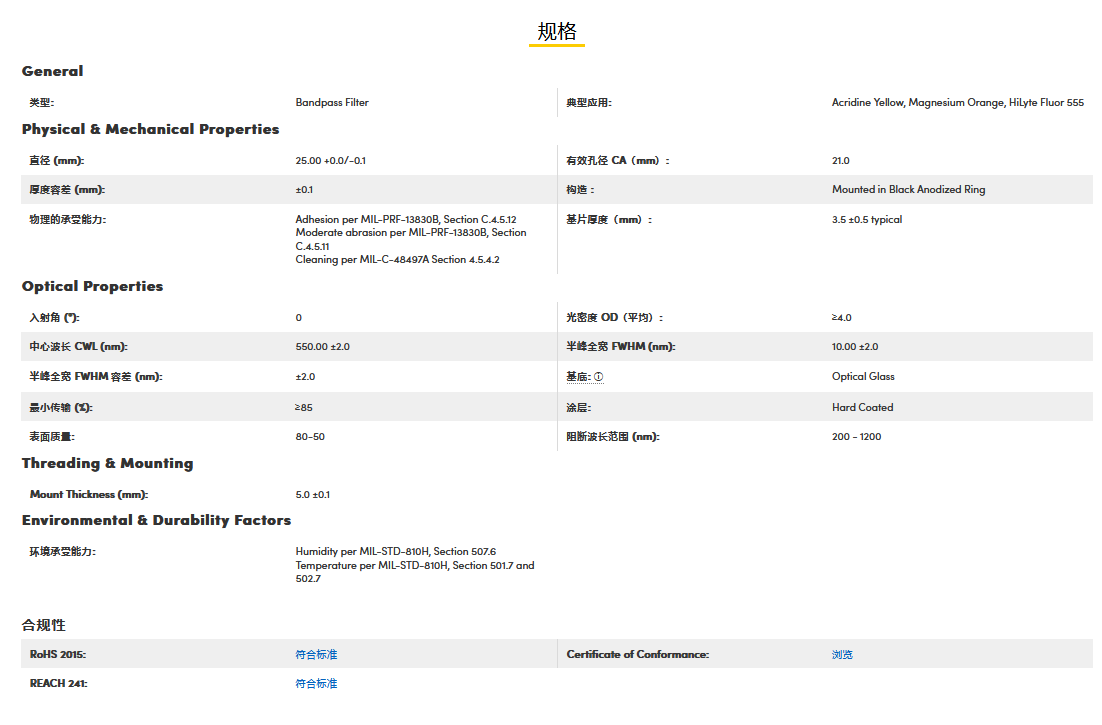This screenshot has width=1102, height=725.
Task: Click the Physical & Mechanical Properties heading
Action: pyautogui.click(x=150, y=129)
